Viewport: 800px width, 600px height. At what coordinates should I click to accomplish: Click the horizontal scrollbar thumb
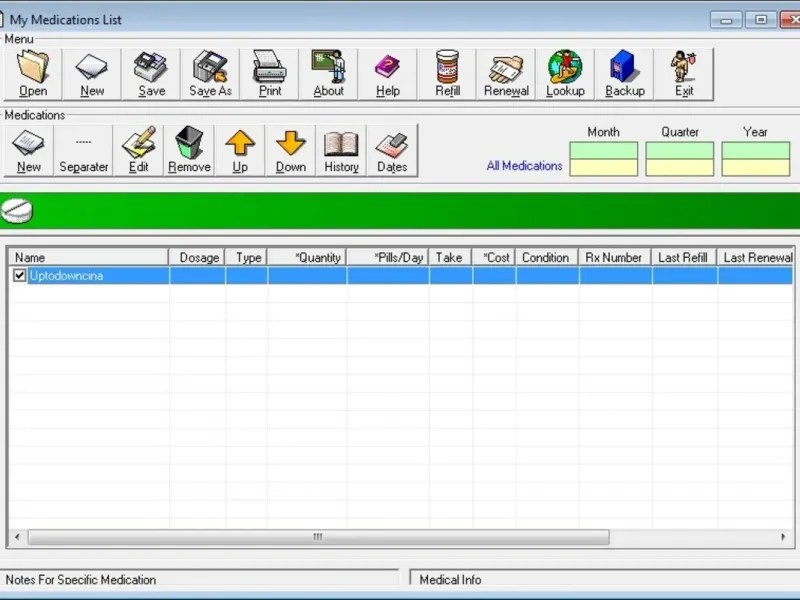pyautogui.click(x=318, y=537)
